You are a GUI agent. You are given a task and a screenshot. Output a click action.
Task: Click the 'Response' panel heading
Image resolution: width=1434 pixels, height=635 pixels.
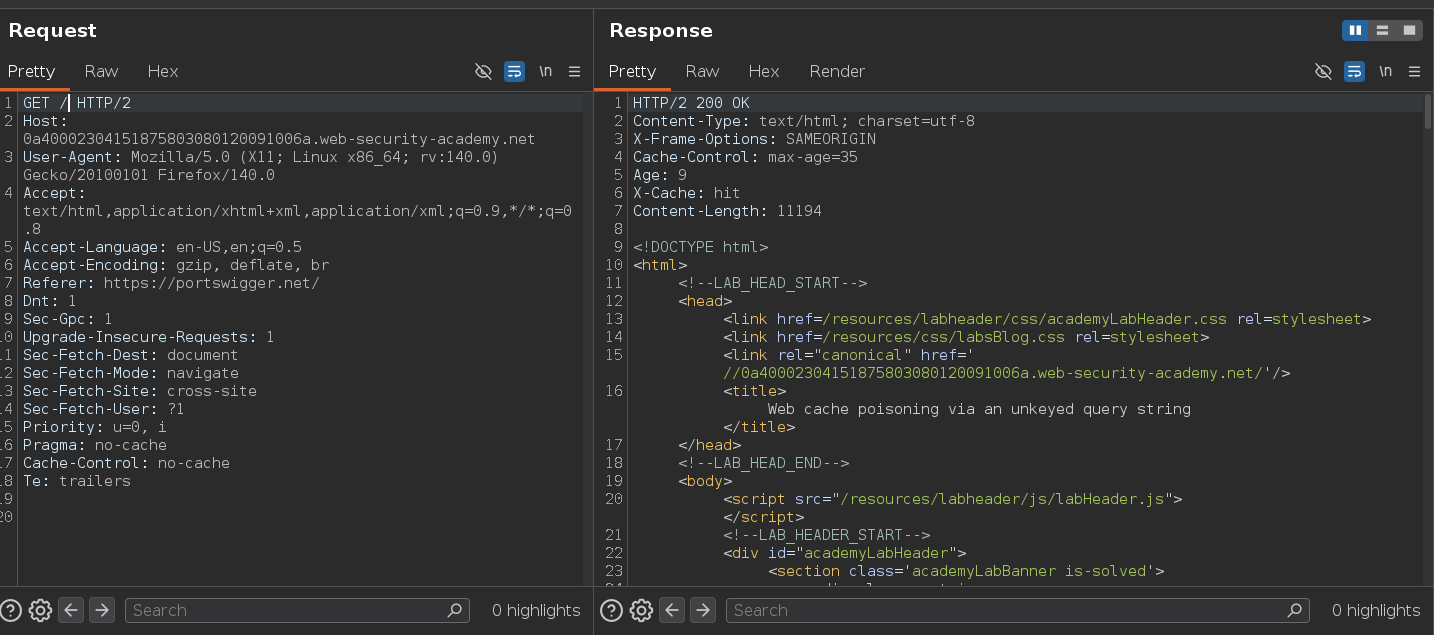click(661, 31)
